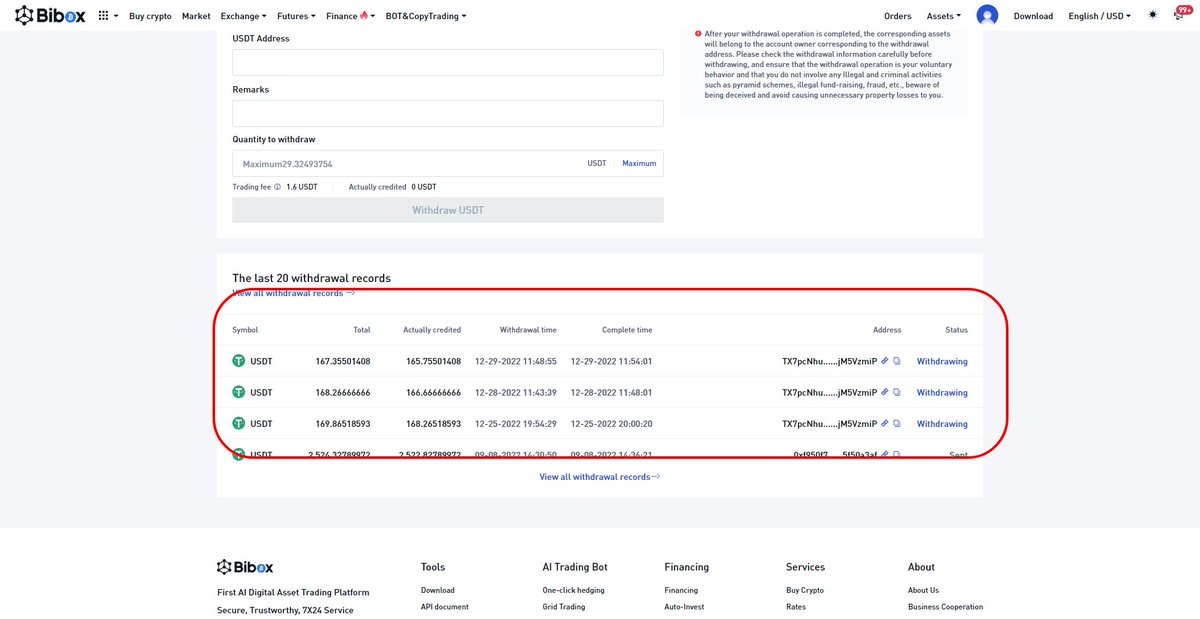Click the Status column header

pos(957,330)
